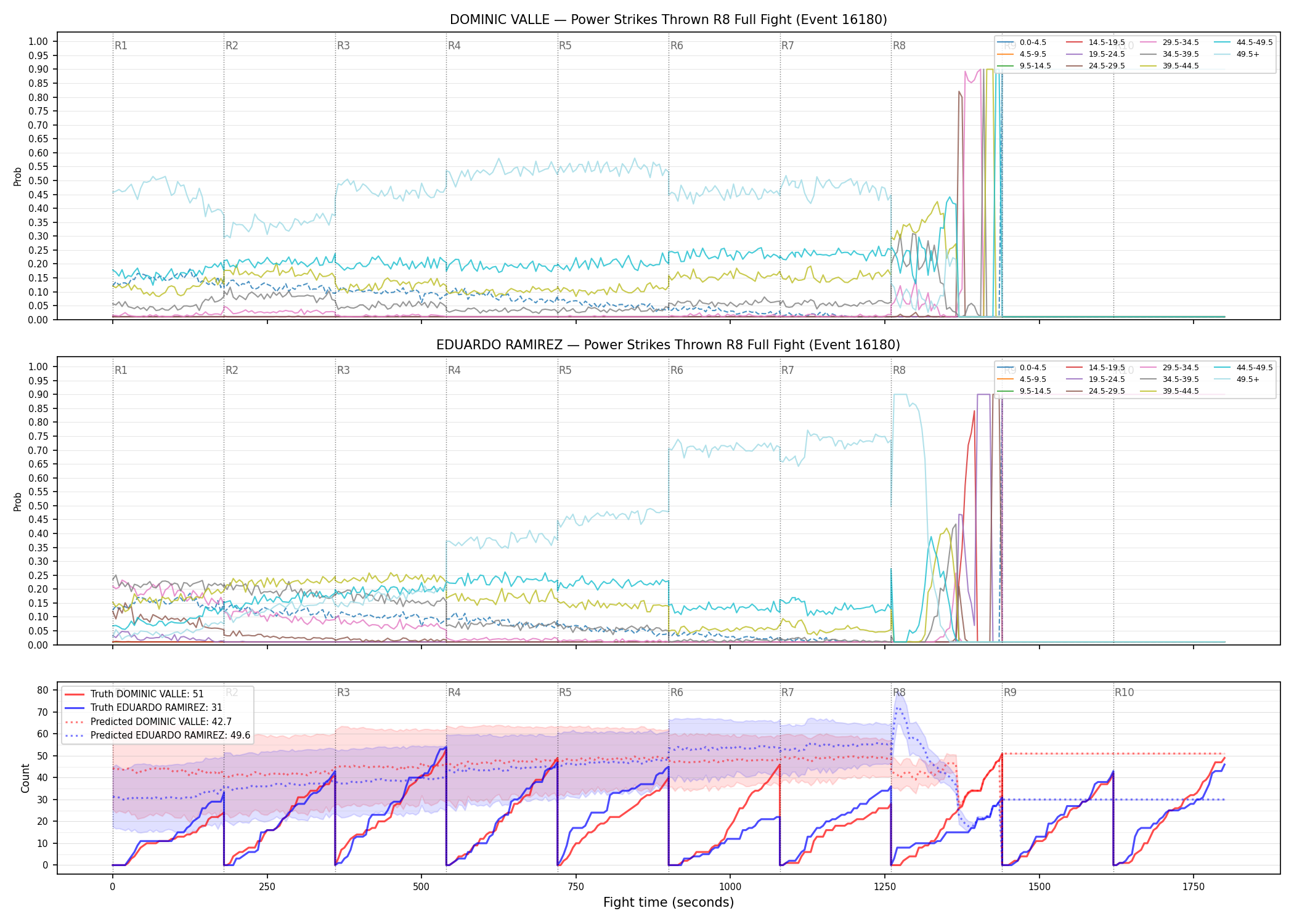Image resolution: width=1294 pixels, height=924 pixels.
Task: Click the 39.5-44.5 legend entry in middle chart
Action: point(1170,391)
